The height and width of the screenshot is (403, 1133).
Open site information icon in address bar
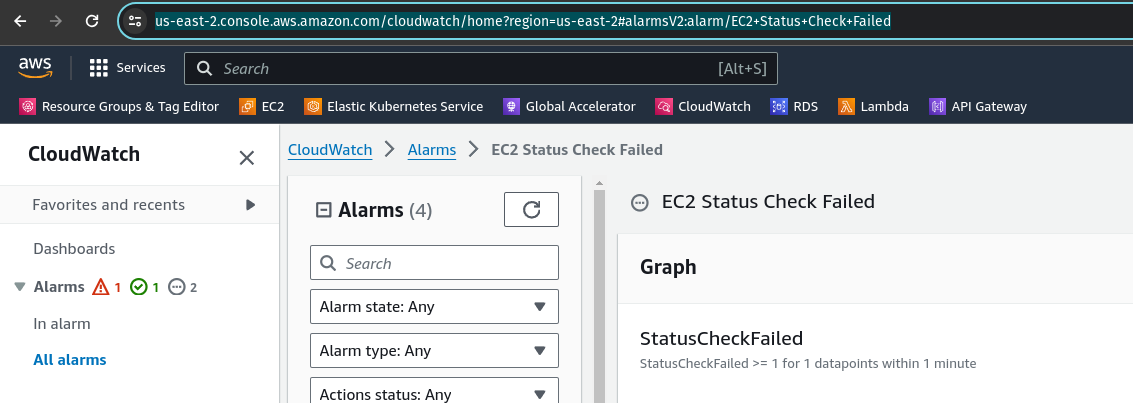pyautogui.click(x=134, y=21)
